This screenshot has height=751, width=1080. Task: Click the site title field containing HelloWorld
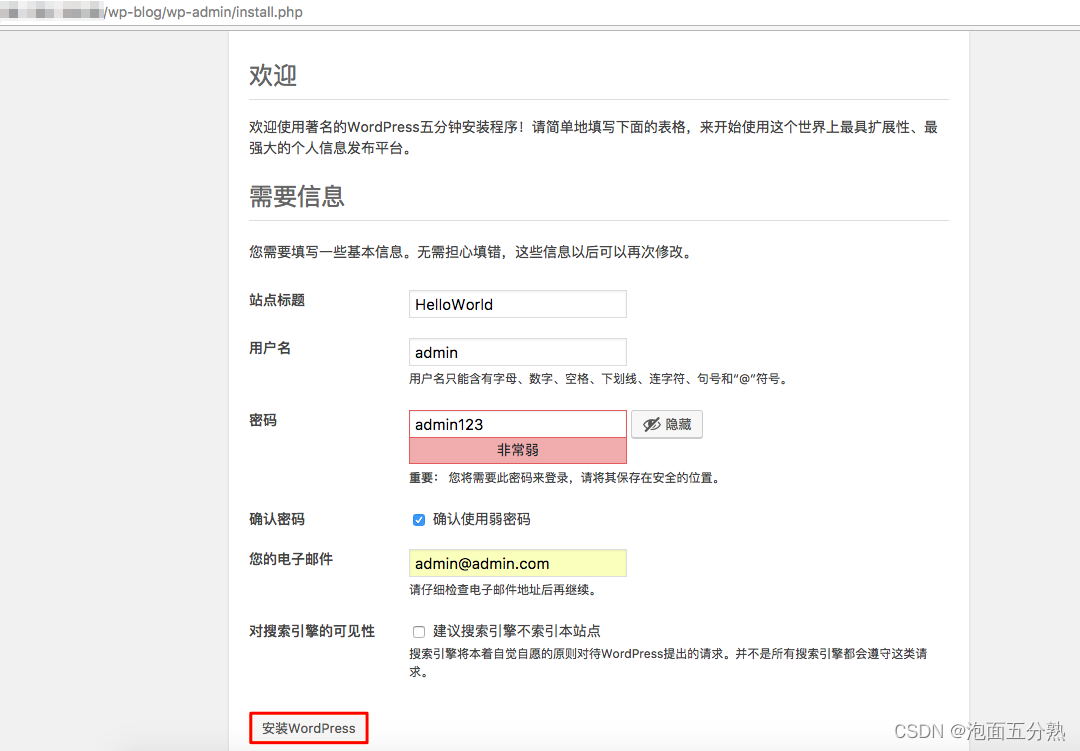pos(517,304)
